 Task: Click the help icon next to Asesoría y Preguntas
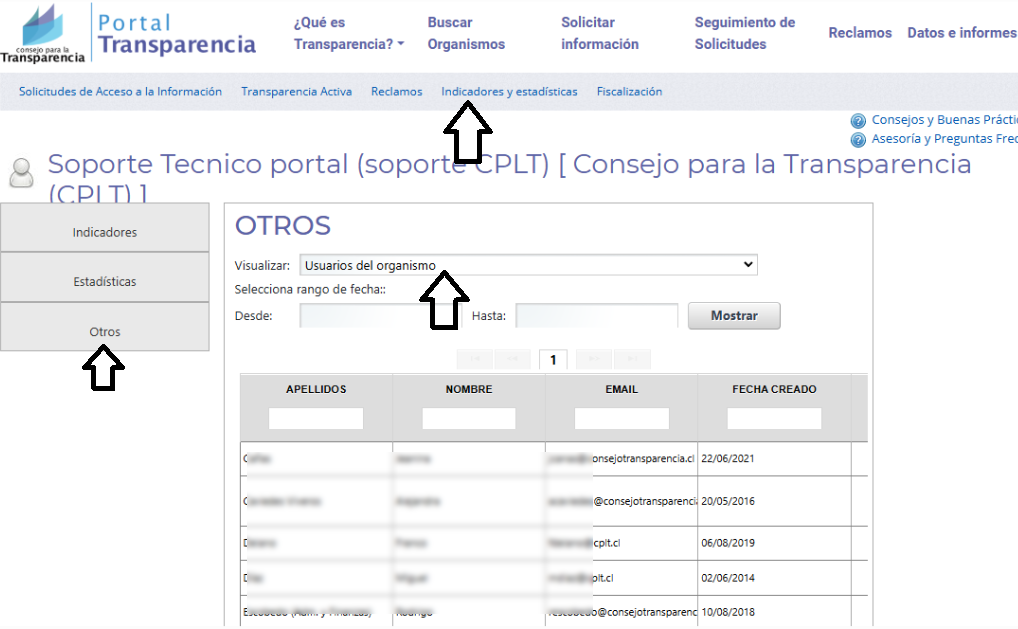(857, 140)
